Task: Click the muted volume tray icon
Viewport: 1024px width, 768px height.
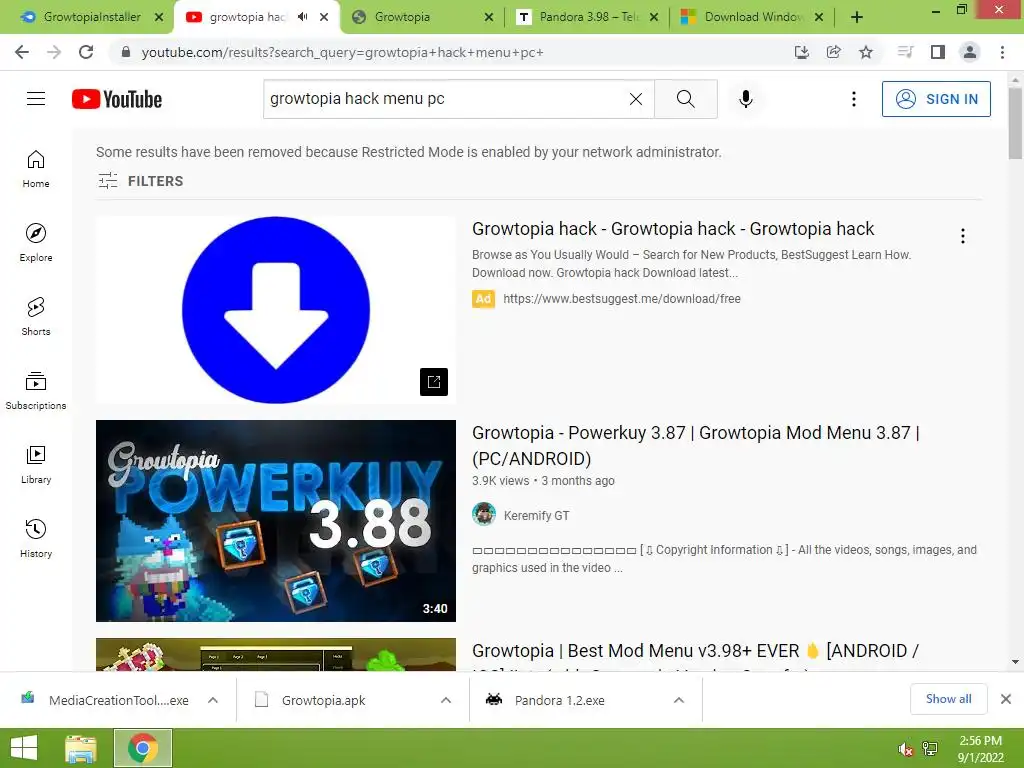Action: (x=905, y=749)
